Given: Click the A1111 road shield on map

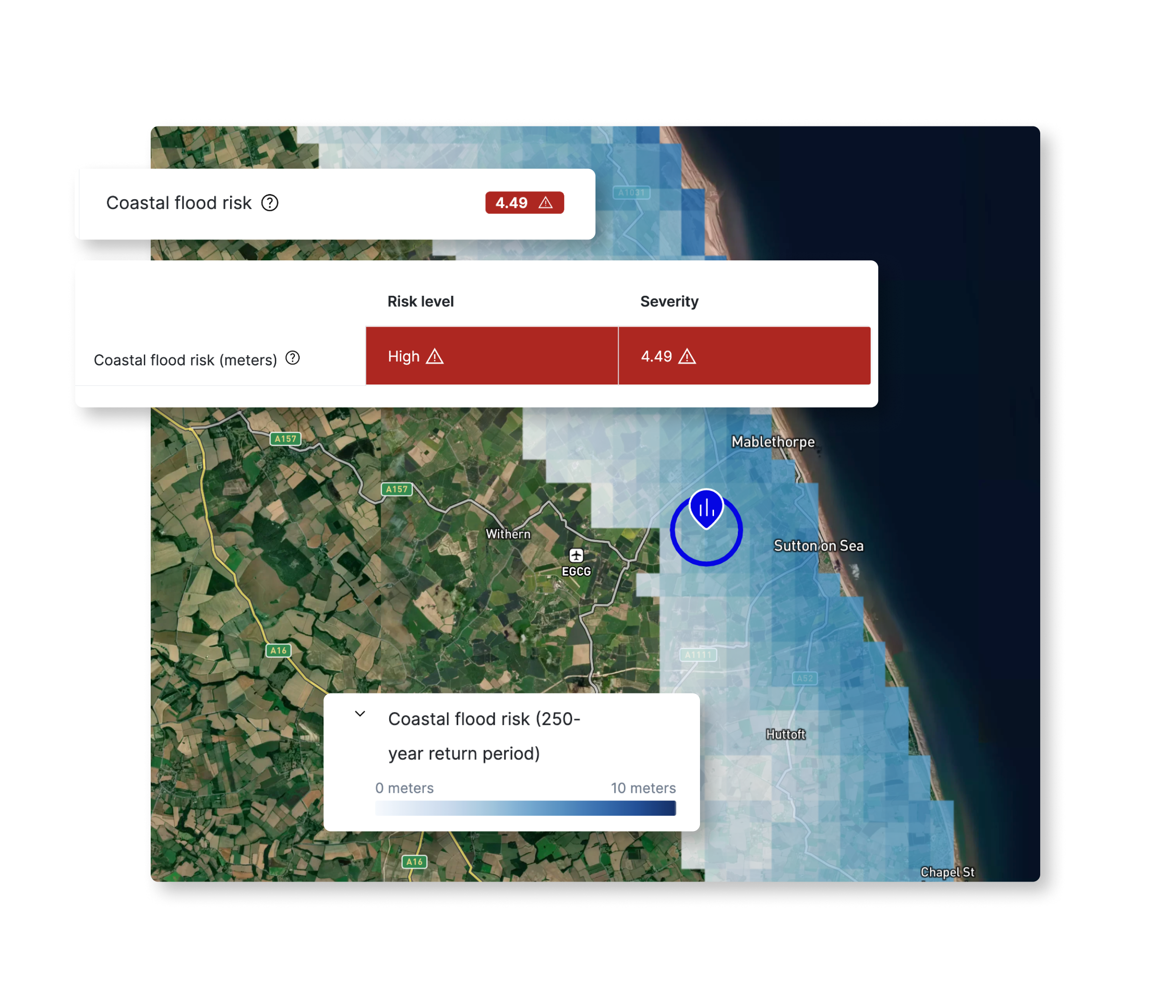Looking at the screenshot, I should coord(698,654).
